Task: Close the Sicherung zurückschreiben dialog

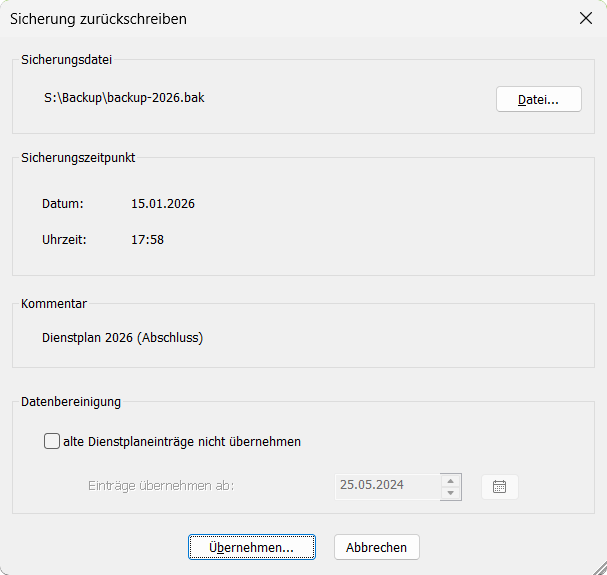Action: tap(586, 18)
